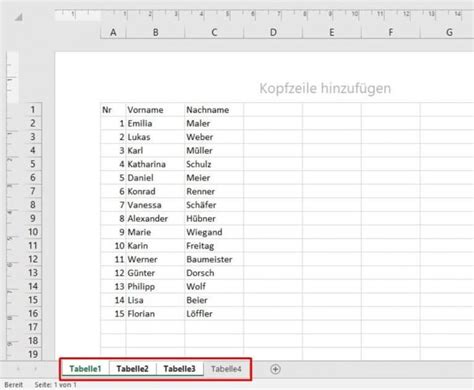
Task: Select the row 1 header
Action: point(33,110)
